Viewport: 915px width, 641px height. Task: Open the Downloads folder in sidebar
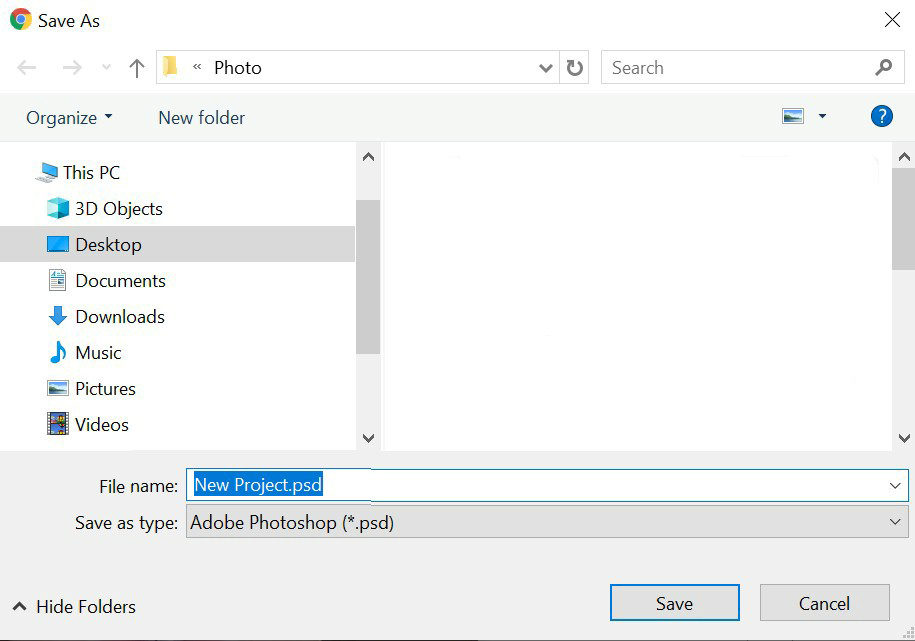[x=119, y=317]
